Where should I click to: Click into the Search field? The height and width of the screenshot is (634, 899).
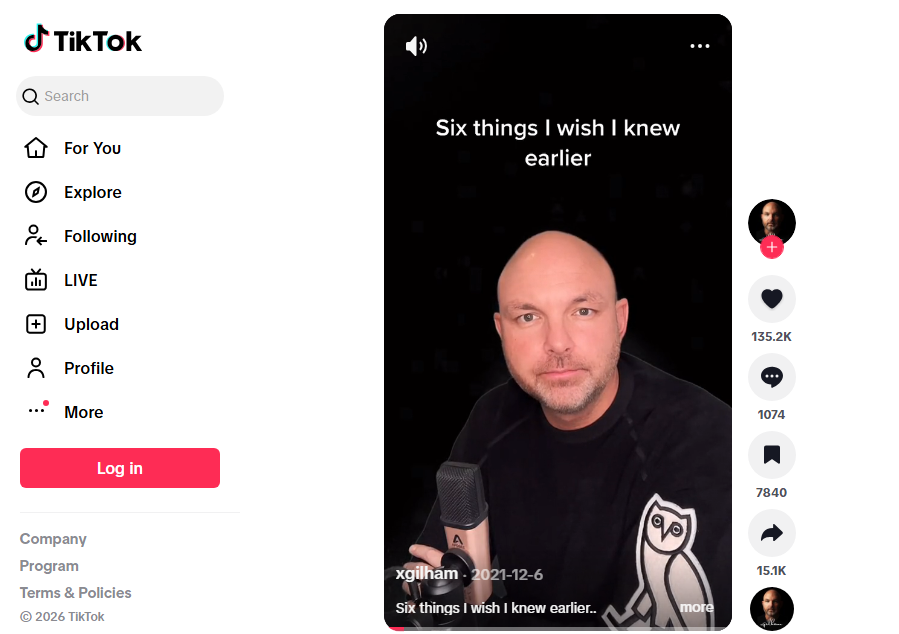120,96
